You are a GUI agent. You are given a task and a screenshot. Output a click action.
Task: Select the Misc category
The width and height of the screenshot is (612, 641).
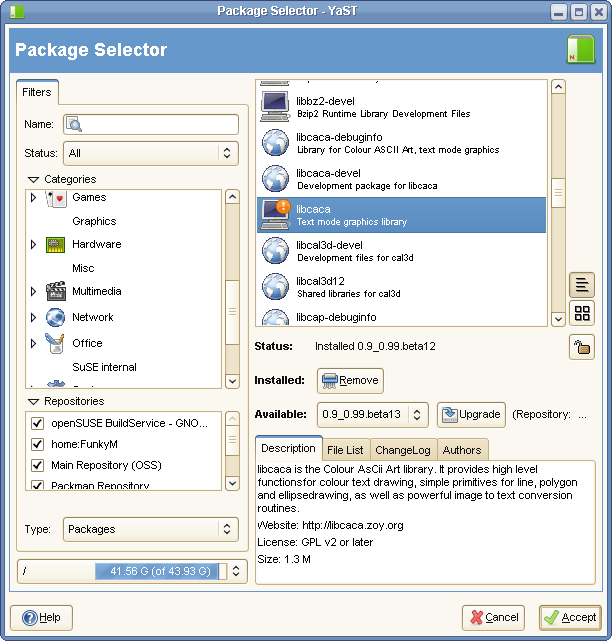coord(83,268)
